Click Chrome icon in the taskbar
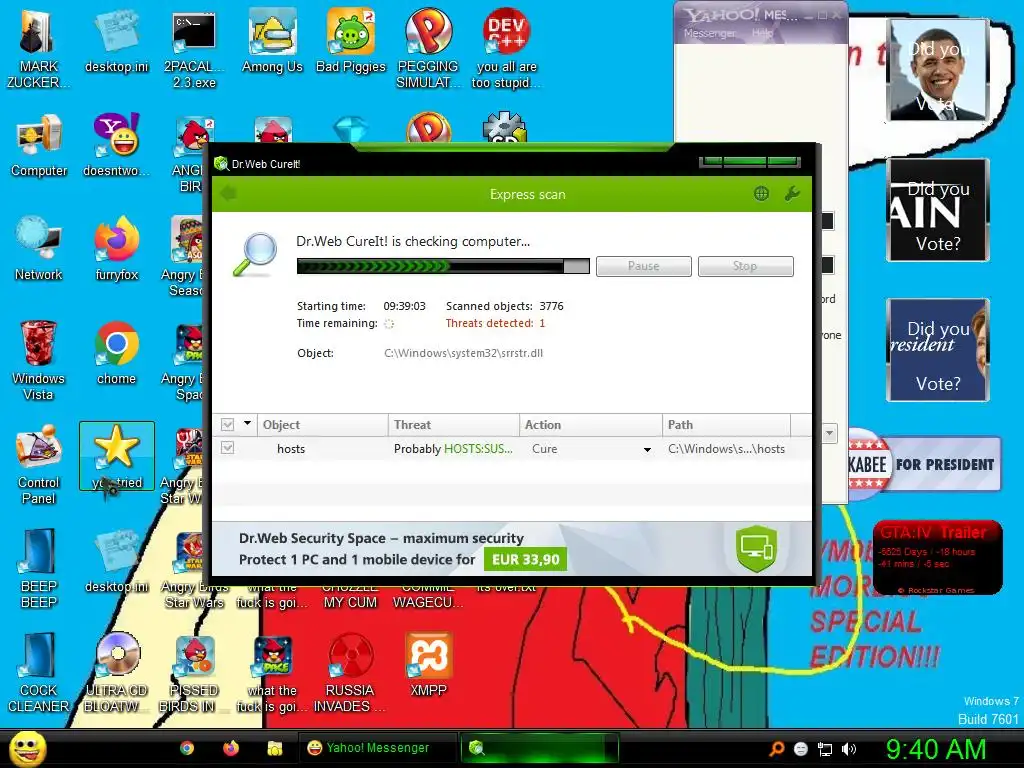1024x768 pixels. click(x=187, y=748)
